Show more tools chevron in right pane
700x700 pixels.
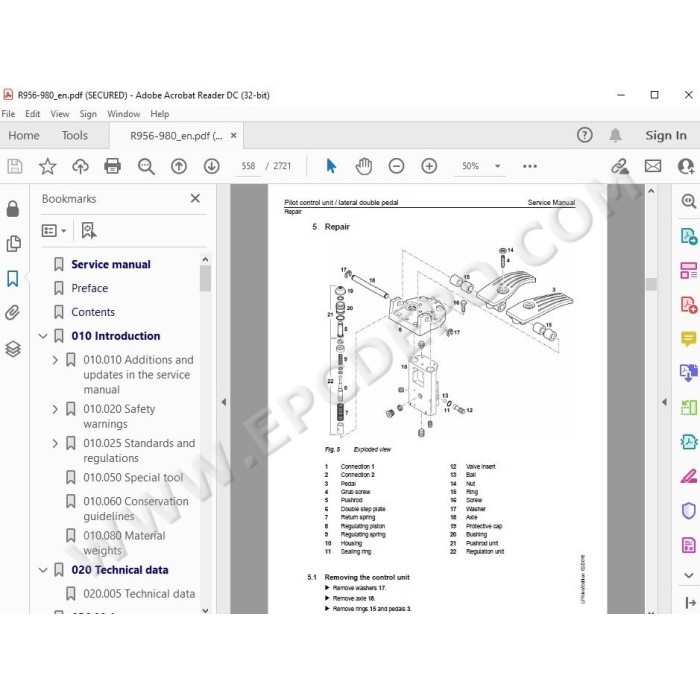click(688, 575)
